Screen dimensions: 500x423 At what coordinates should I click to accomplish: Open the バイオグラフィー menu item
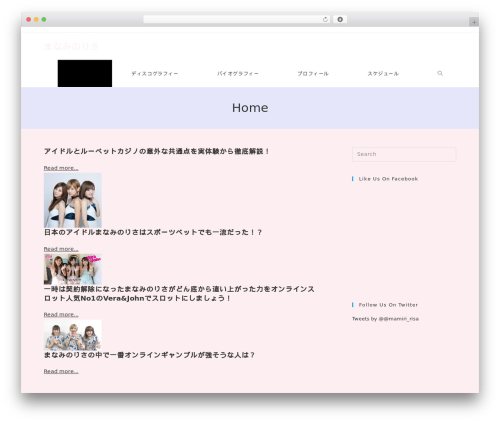(x=238, y=74)
